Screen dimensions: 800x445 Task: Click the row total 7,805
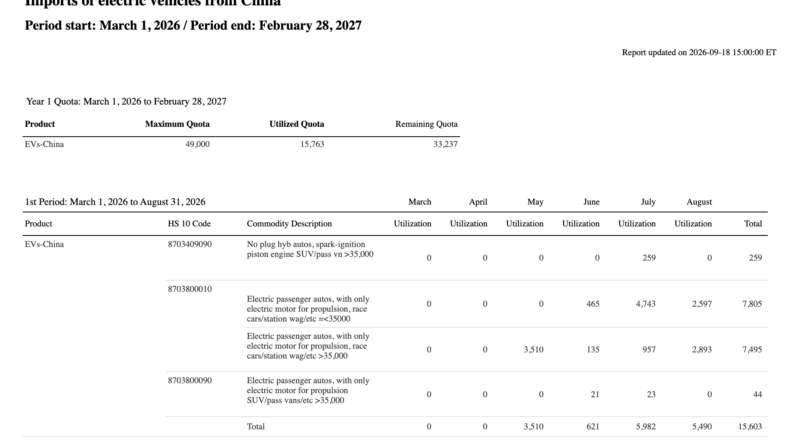(752, 304)
